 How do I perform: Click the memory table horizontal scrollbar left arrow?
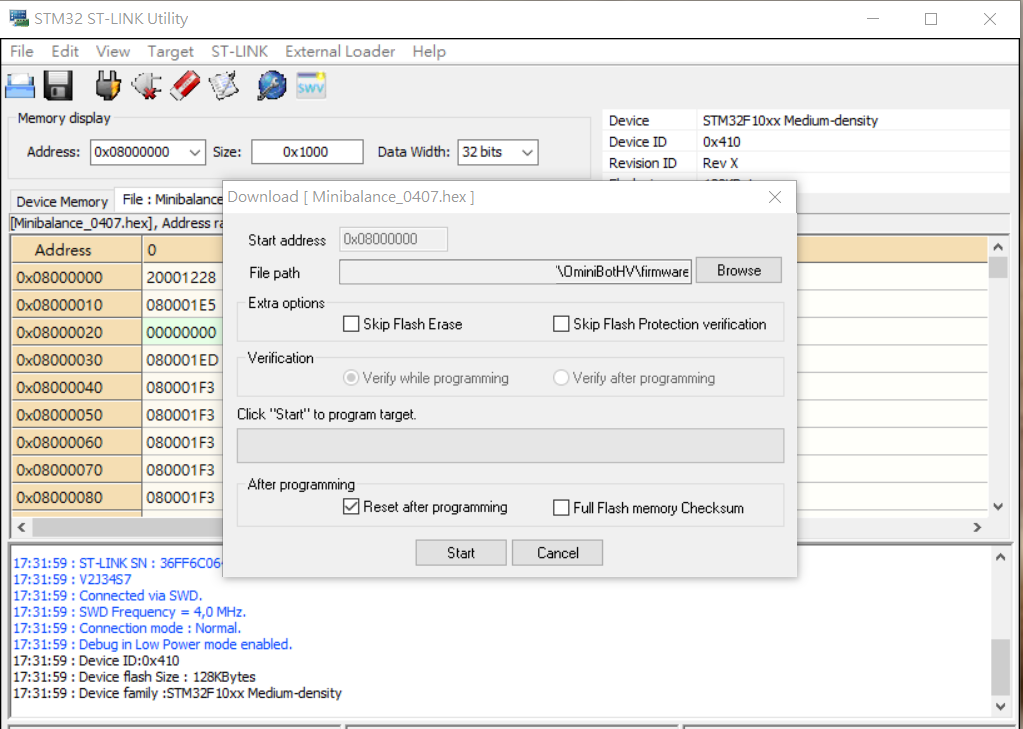[21, 527]
